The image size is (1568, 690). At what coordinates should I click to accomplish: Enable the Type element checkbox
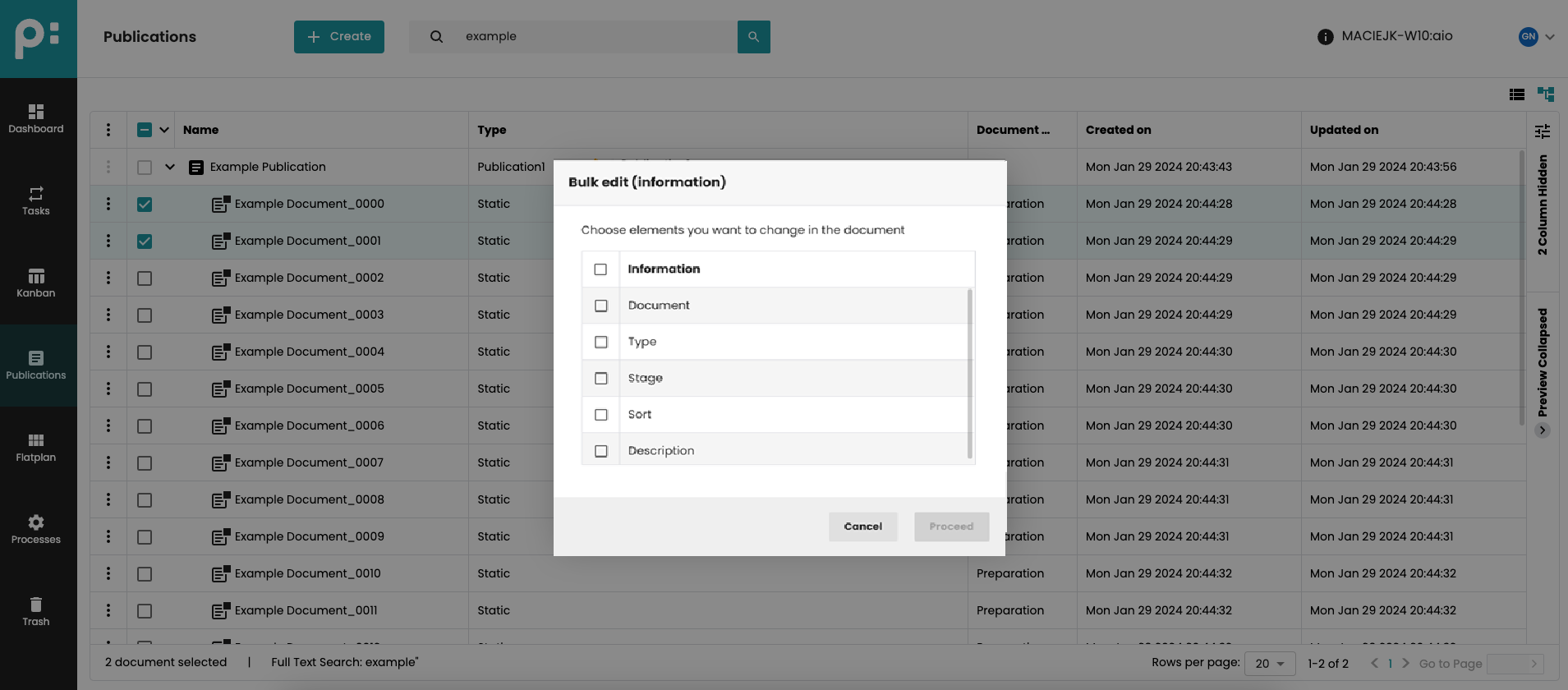[601, 342]
